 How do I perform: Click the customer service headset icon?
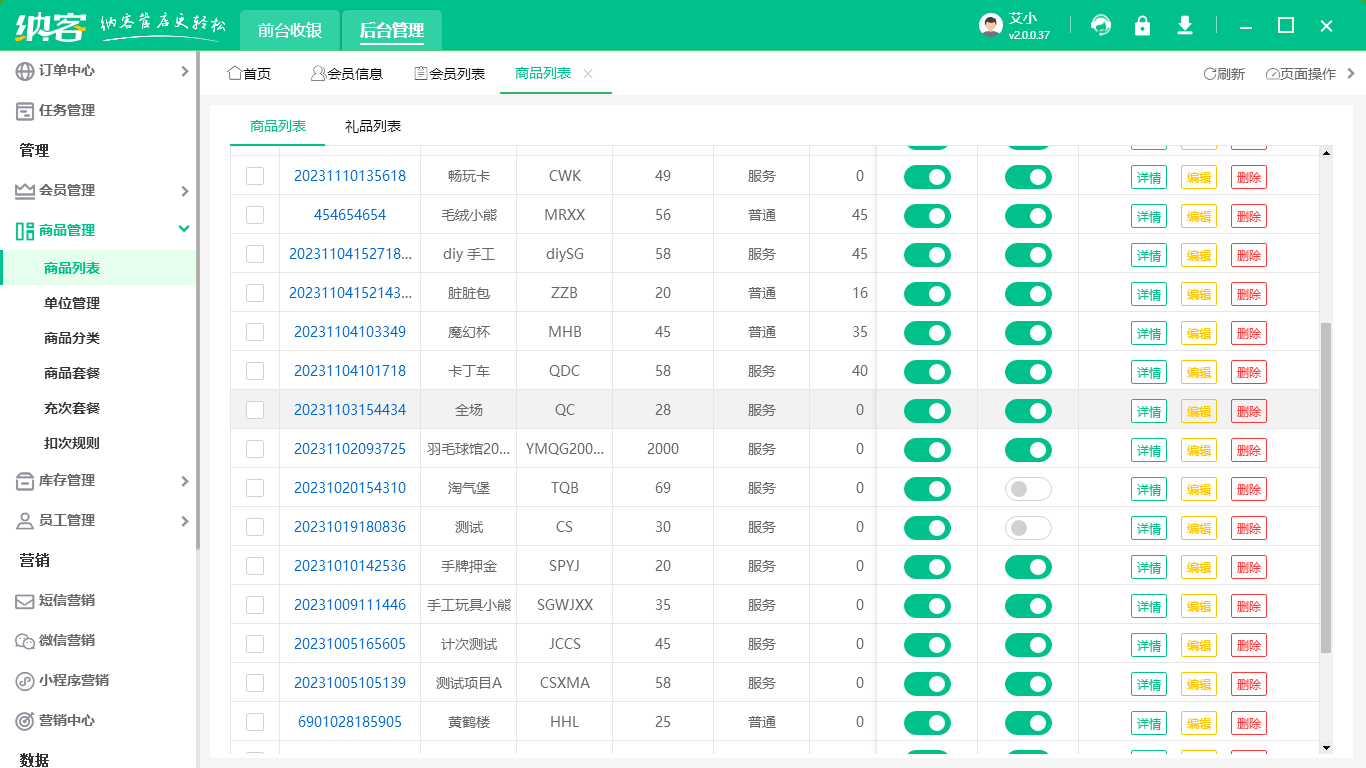1101,26
